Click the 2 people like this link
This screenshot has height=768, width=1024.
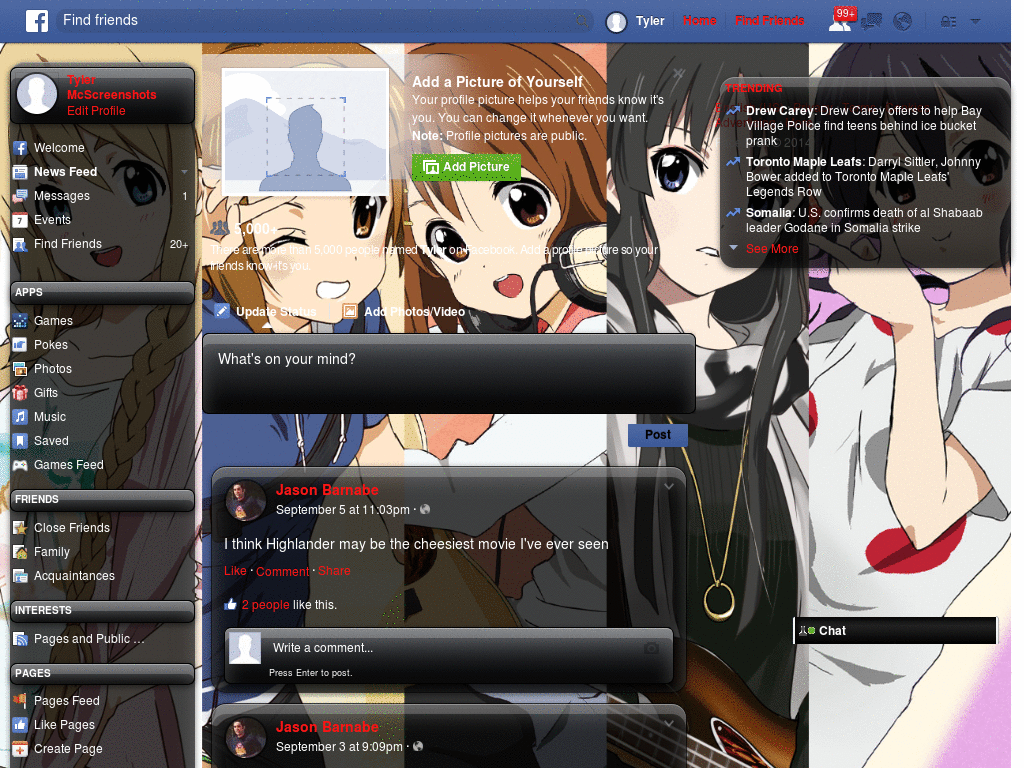(x=265, y=605)
